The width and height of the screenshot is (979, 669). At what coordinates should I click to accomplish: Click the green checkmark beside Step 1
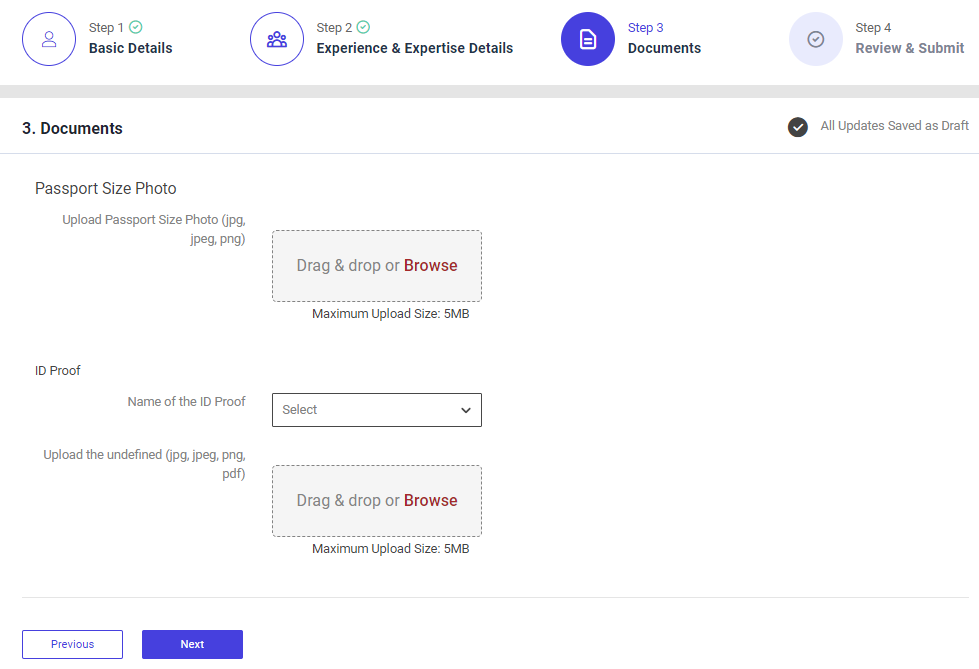135,27
